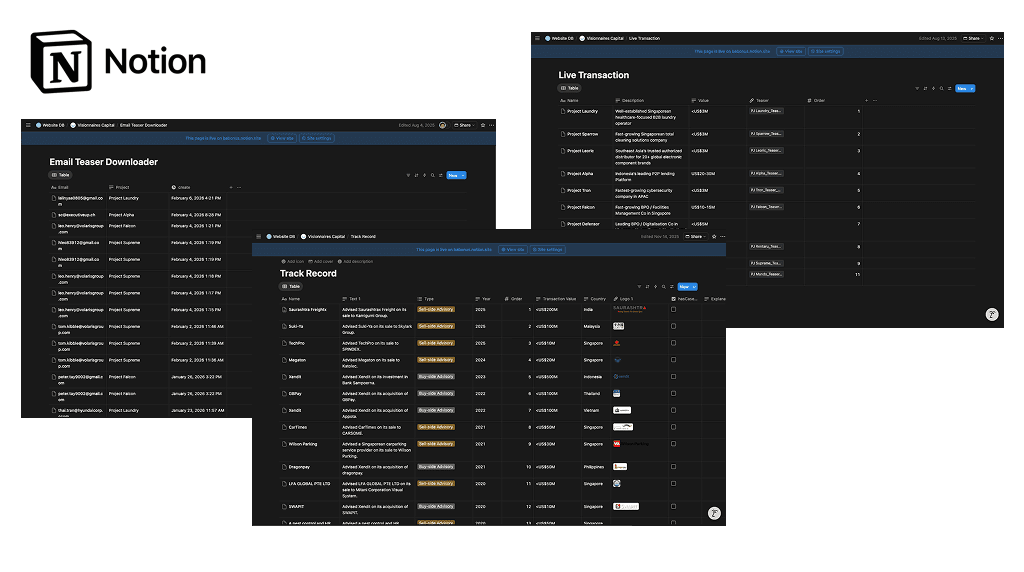Favorite the Track Record page with star icon

tap(714, 236)
